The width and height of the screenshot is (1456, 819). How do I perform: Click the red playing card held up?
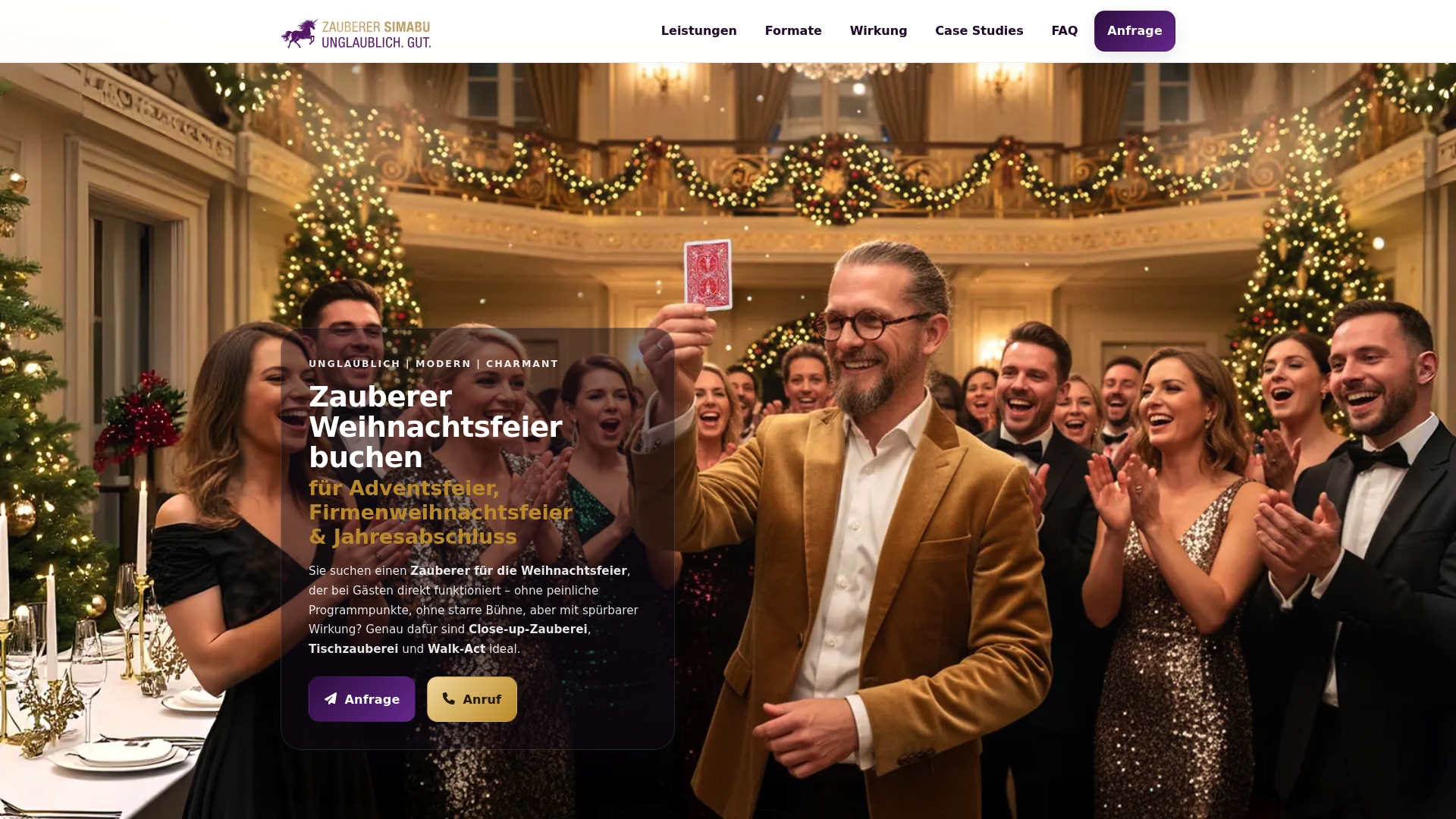[x=708, y=275]
